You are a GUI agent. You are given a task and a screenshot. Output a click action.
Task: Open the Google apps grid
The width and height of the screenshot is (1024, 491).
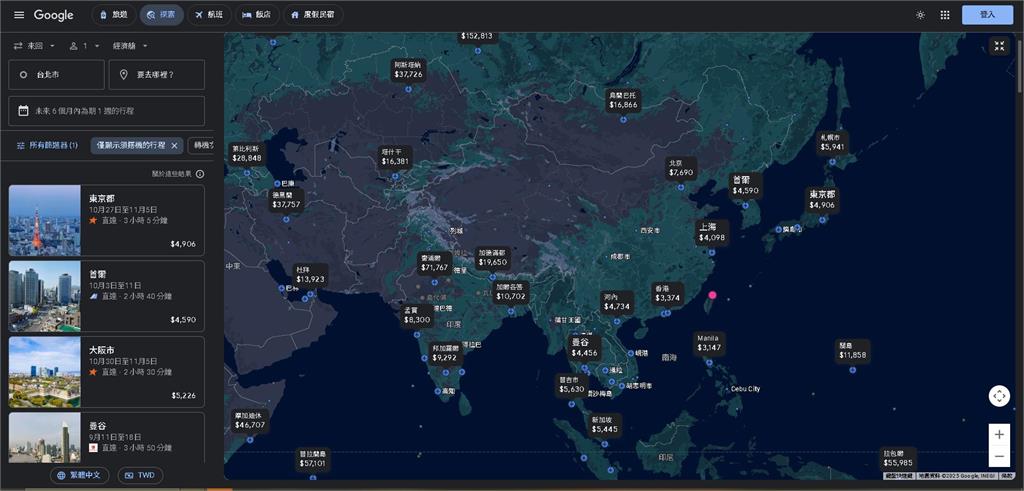coord(945,15)
